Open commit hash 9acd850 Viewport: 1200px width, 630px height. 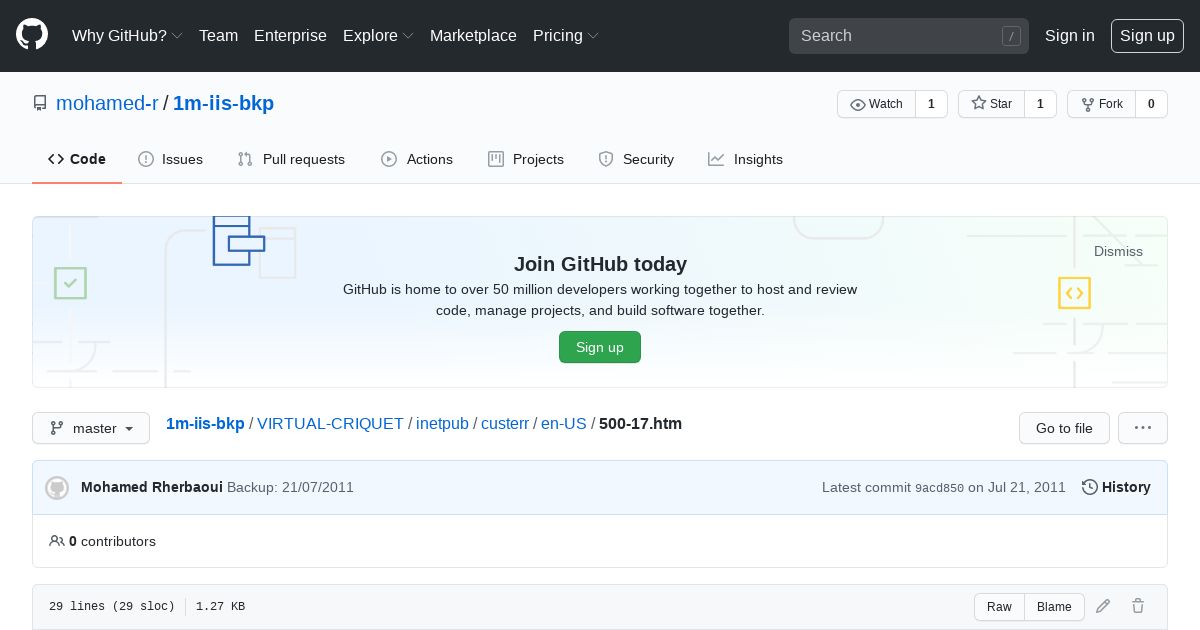(x=939, y=488)
